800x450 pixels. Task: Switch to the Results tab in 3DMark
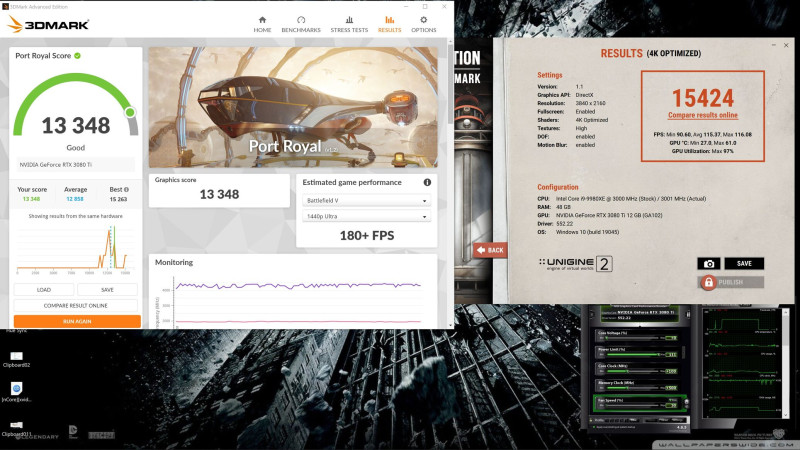pyautogui.click(x=389, y=24)
